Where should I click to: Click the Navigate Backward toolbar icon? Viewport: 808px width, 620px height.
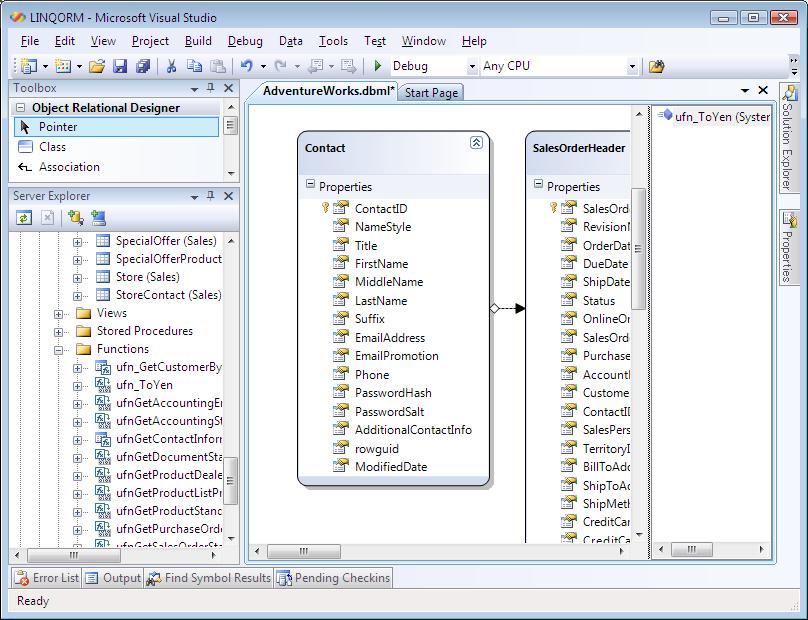click(315, 66)
